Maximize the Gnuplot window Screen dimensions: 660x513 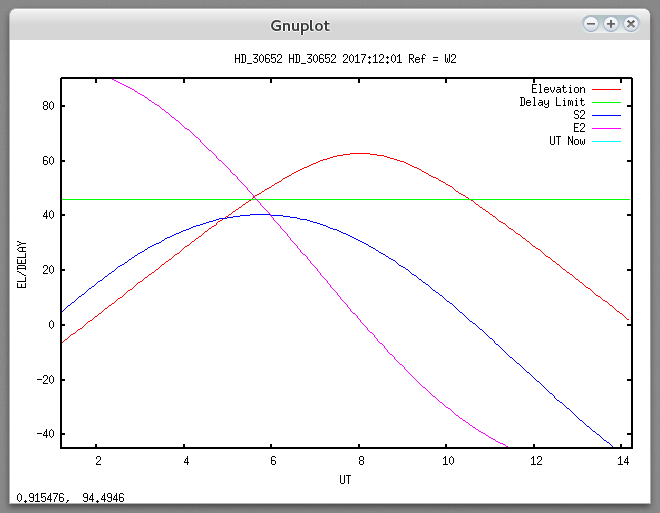pyautogui.click(x=611, y=23)
